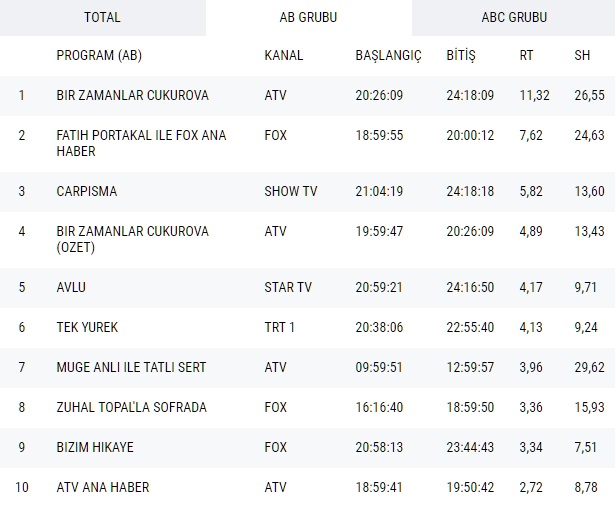
Task: Click the SH column header
Action: pos(582,54)
